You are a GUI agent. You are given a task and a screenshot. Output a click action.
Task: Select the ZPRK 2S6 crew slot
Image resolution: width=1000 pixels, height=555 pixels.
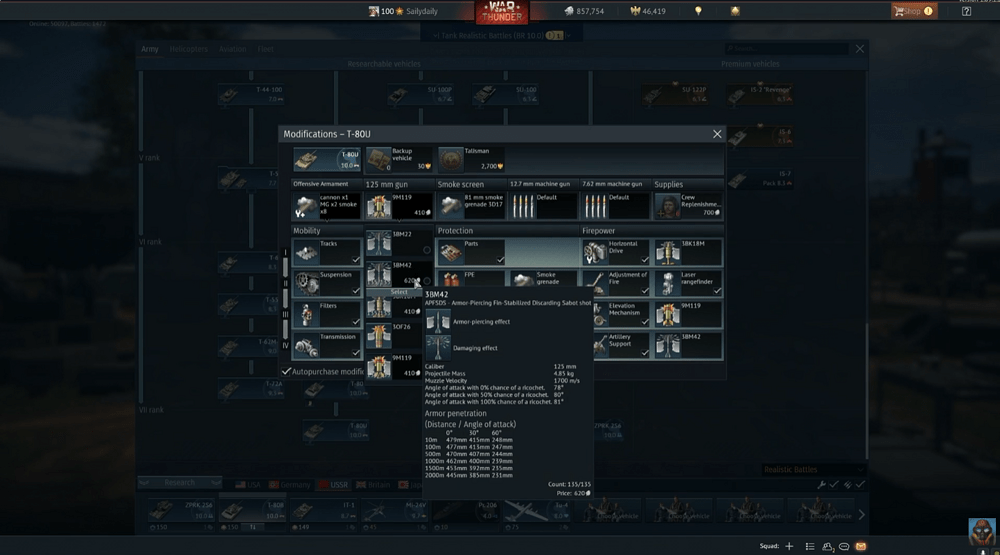[x=181, y=512]
